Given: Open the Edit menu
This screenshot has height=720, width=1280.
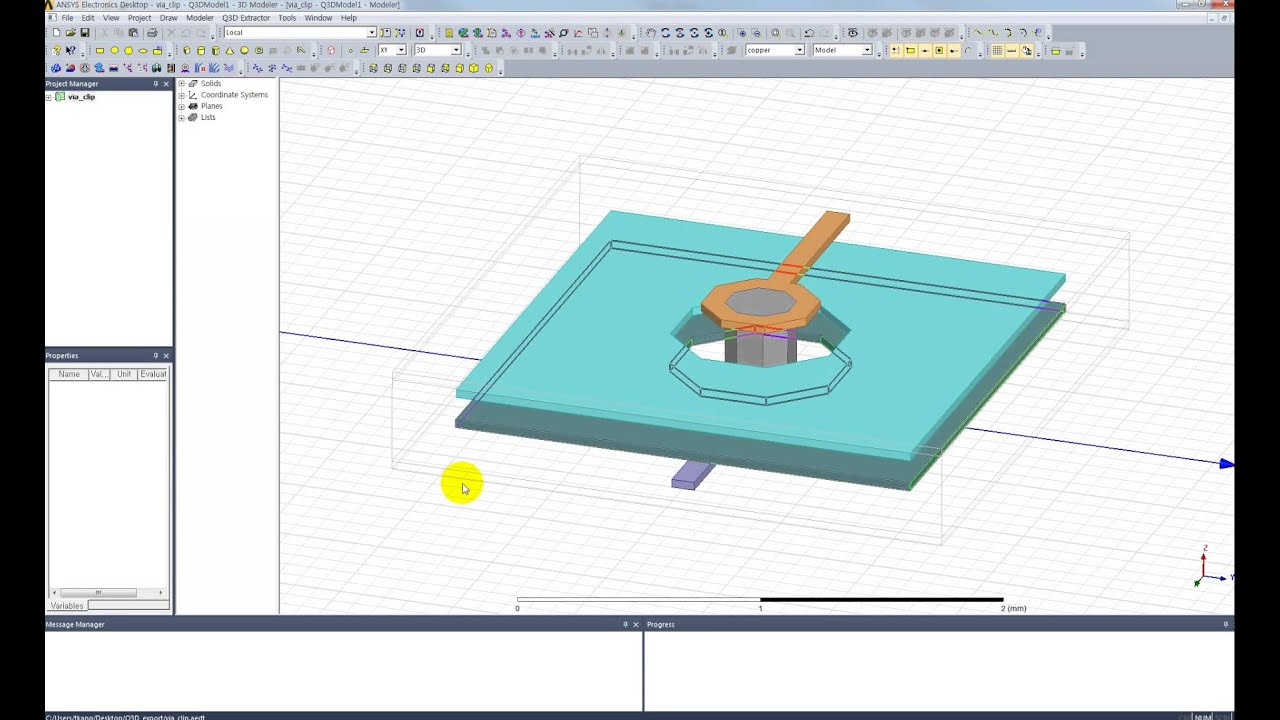Looking at the screenshot, I should pyautogui.click(x=88, y=18).
